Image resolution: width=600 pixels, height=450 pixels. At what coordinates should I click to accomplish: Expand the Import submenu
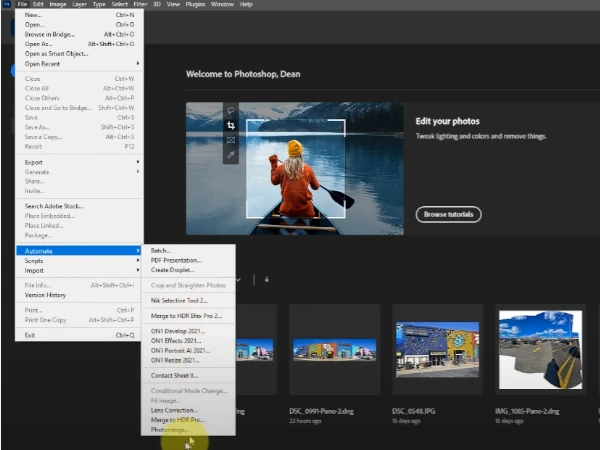[x=79, y=271]
